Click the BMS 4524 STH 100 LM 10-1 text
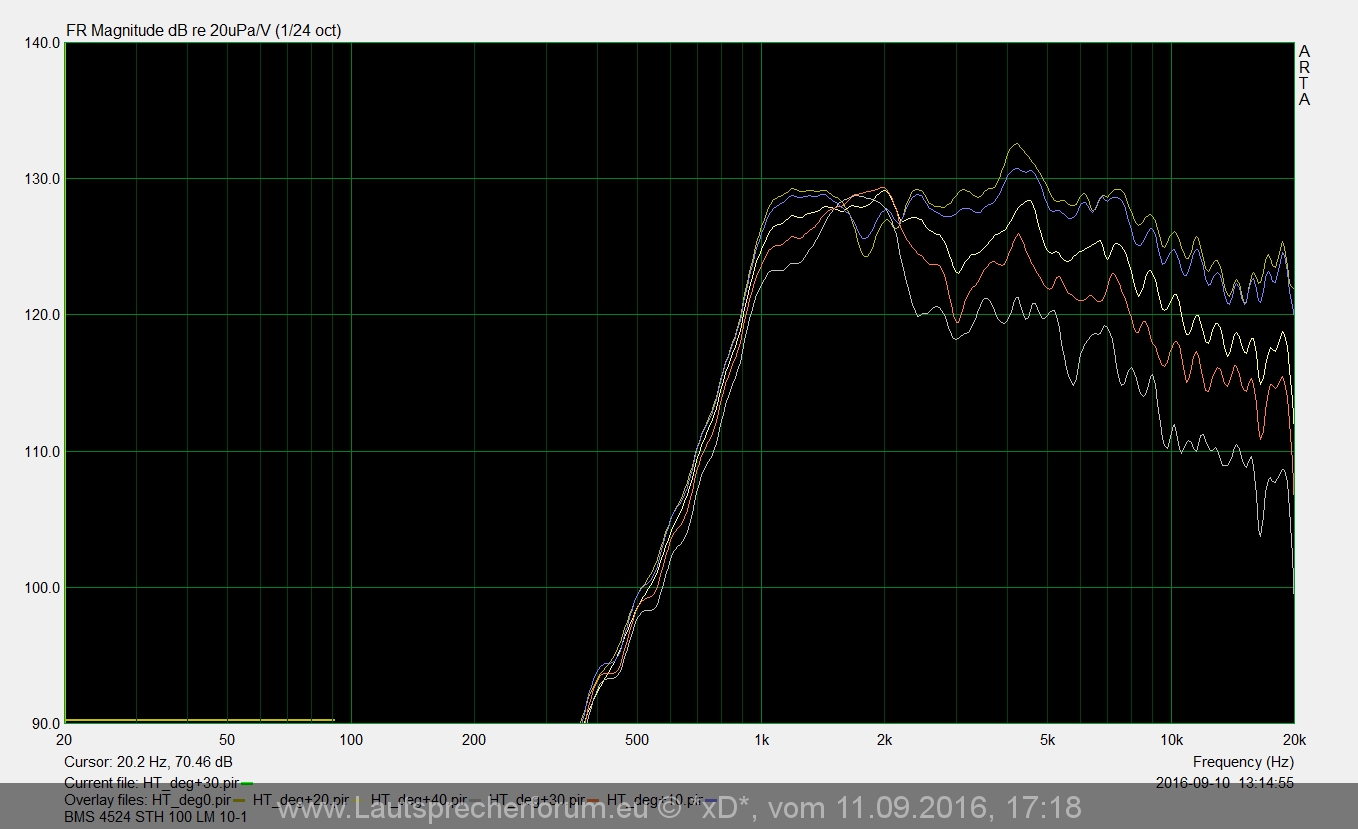 155,817
